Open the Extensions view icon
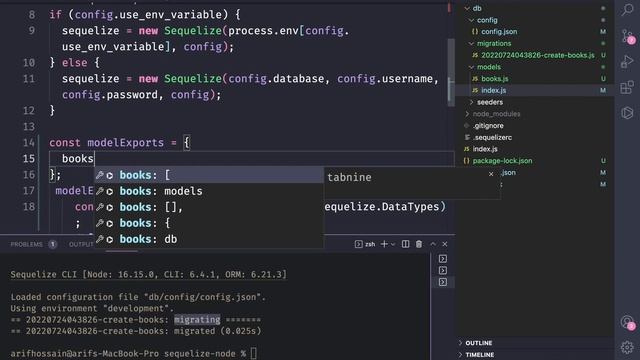Screen dimensions: 640x360 [x=627, y=87]
